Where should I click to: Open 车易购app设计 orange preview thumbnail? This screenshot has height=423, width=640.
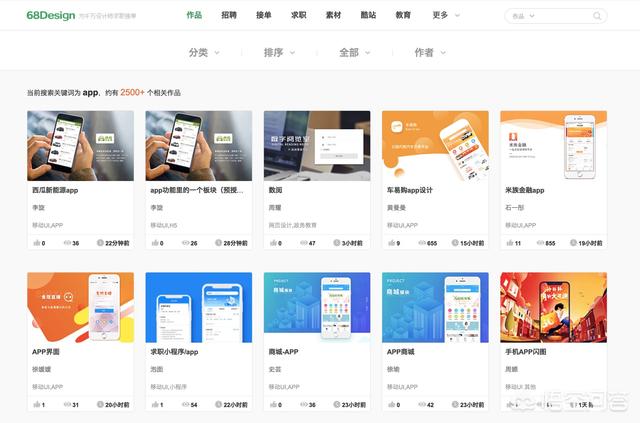pos(436,146)
